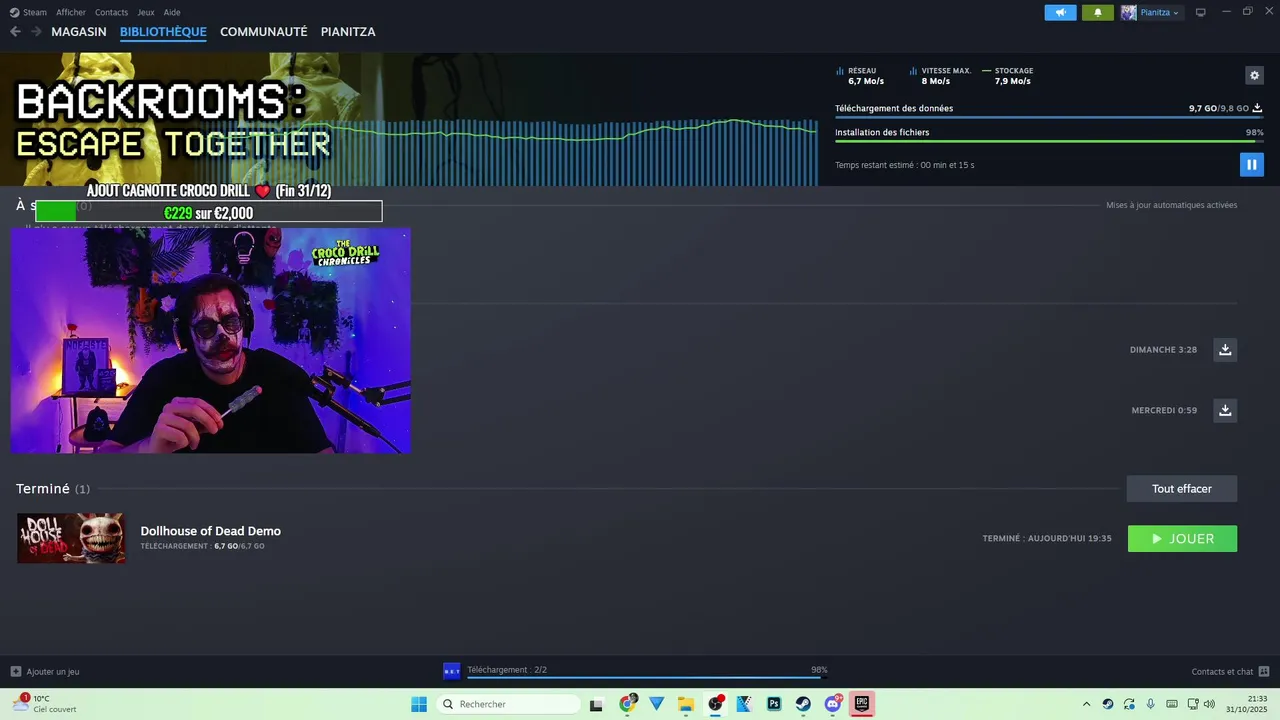Image resolution: width=1280 pixels, height=720 pixels.
Task: Click download icon for DIMANCHE 3:28
Action: [x=1225, y=349]
